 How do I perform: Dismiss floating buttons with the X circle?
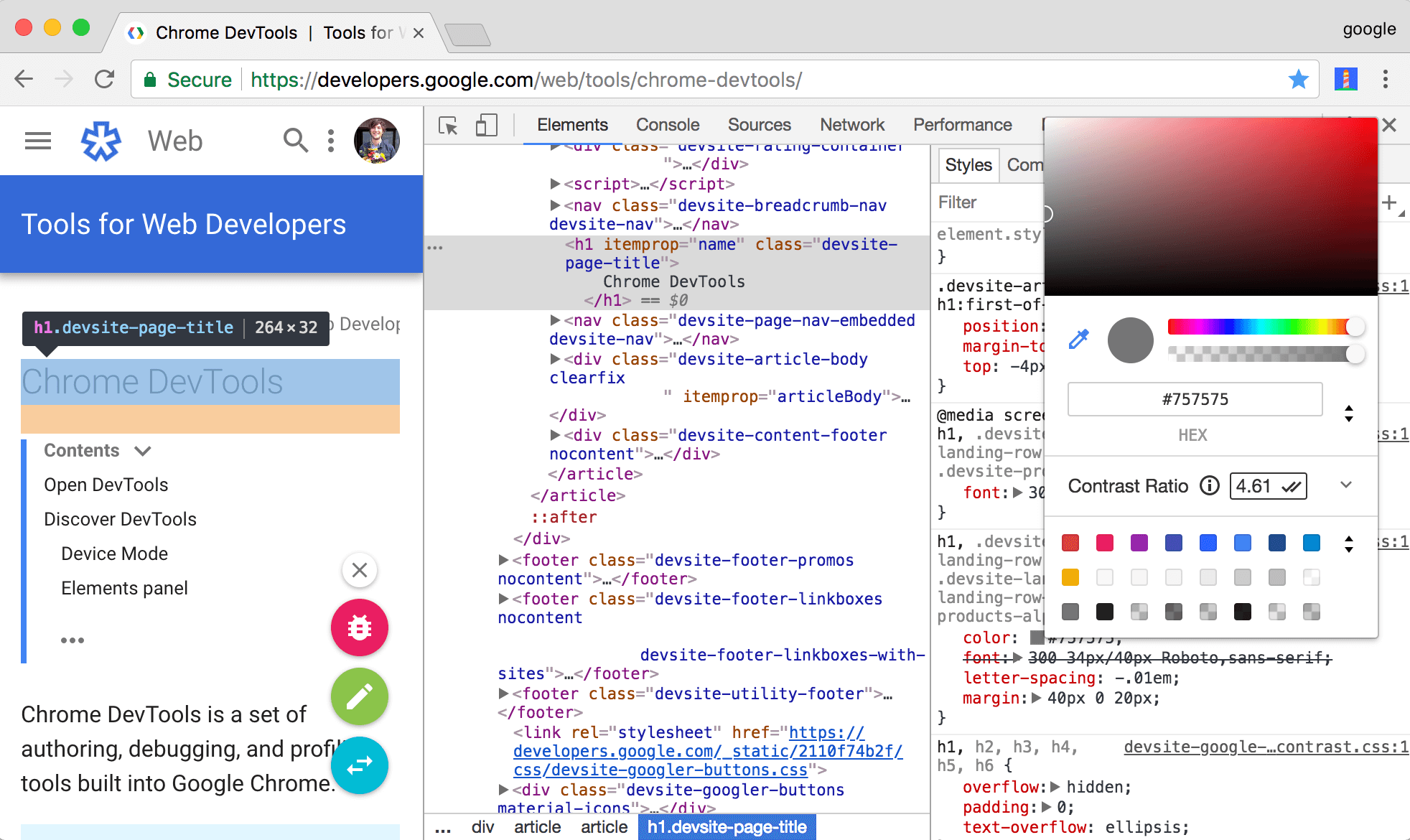pyautogui.click(x=360, y=570)
